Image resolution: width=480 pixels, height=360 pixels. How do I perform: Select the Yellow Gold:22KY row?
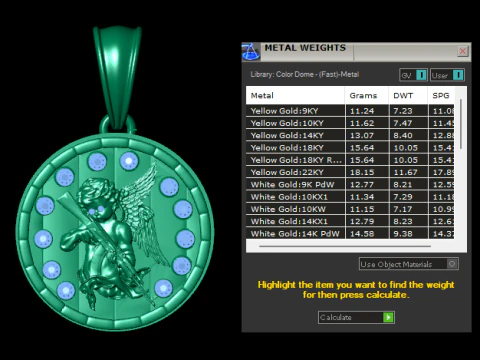pyautogui.click(x=350, y=172)
